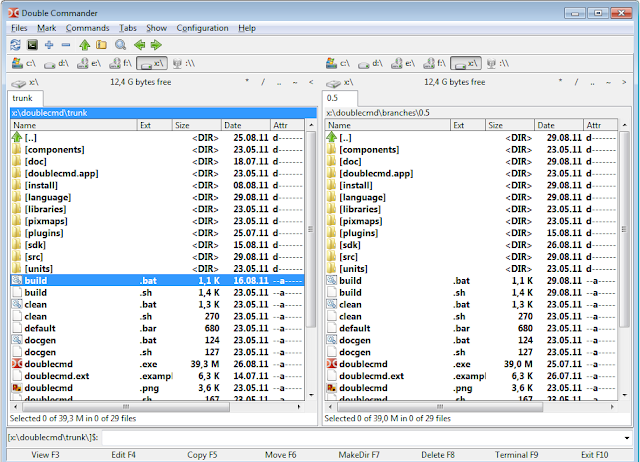Click the Refresh toolbar icon

point(16,45)
